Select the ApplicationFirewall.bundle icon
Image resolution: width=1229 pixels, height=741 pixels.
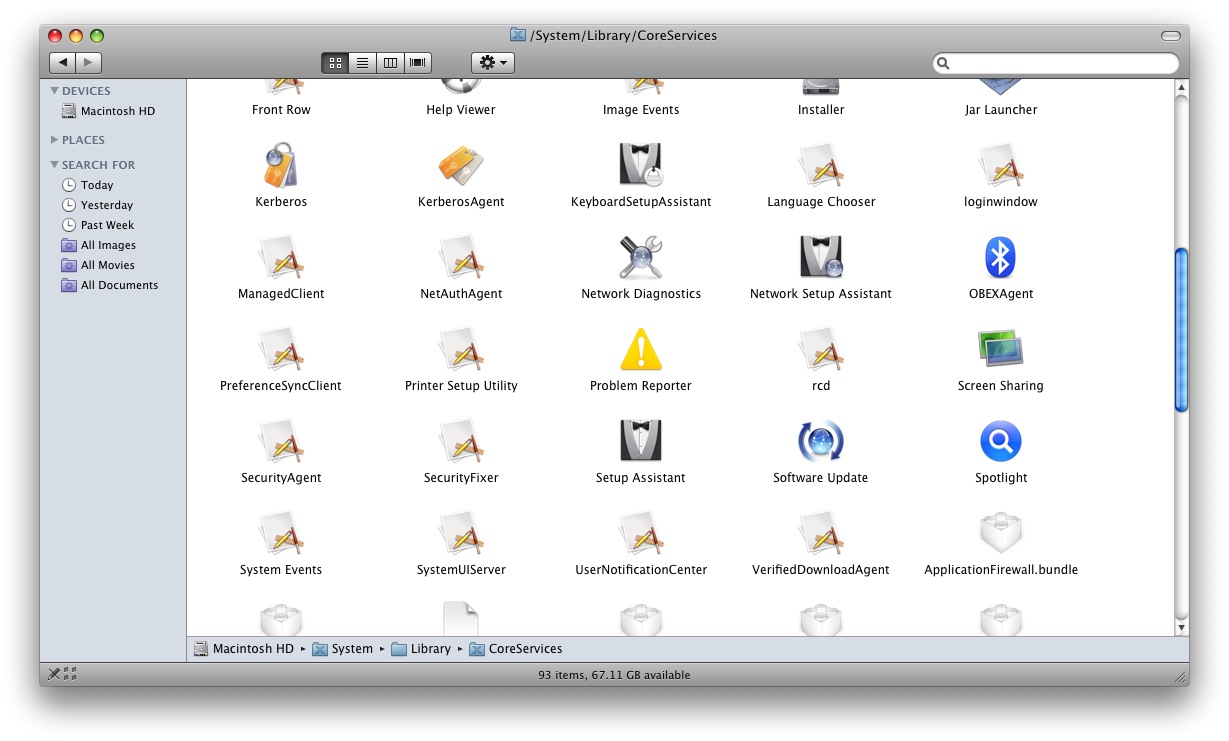(x=1001, y=533)
